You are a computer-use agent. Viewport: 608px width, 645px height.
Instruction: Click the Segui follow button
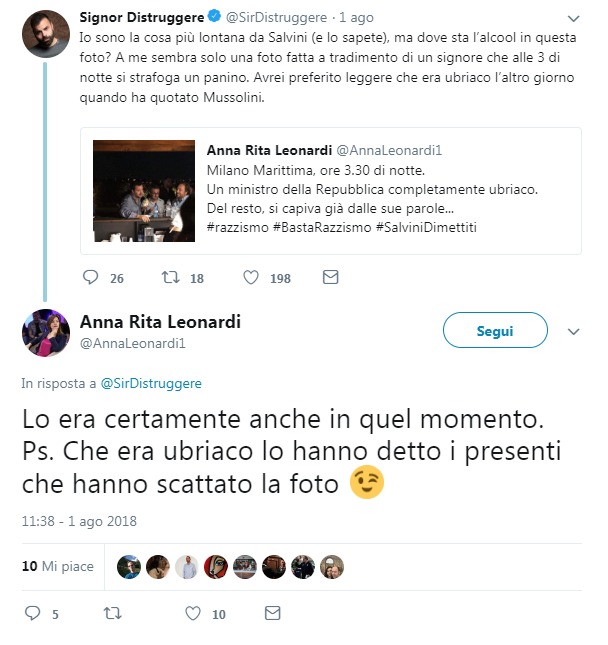tap(495, 330)
